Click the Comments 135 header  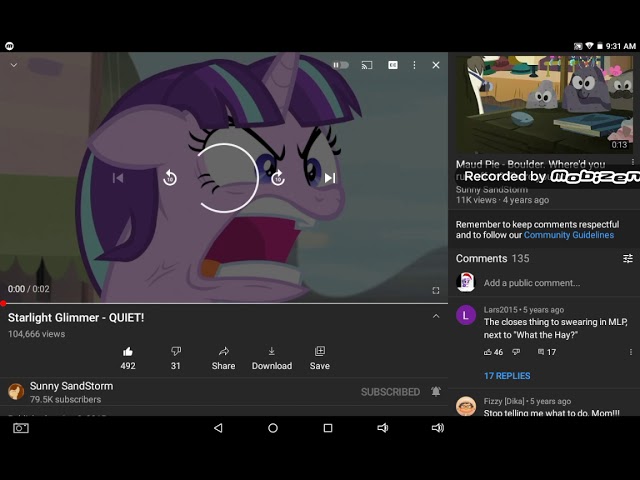pyautogui.click(x=492, y=258)
